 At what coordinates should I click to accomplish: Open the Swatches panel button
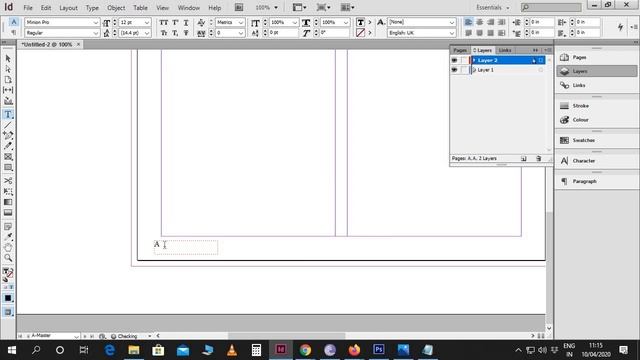[x=597, y=140]
